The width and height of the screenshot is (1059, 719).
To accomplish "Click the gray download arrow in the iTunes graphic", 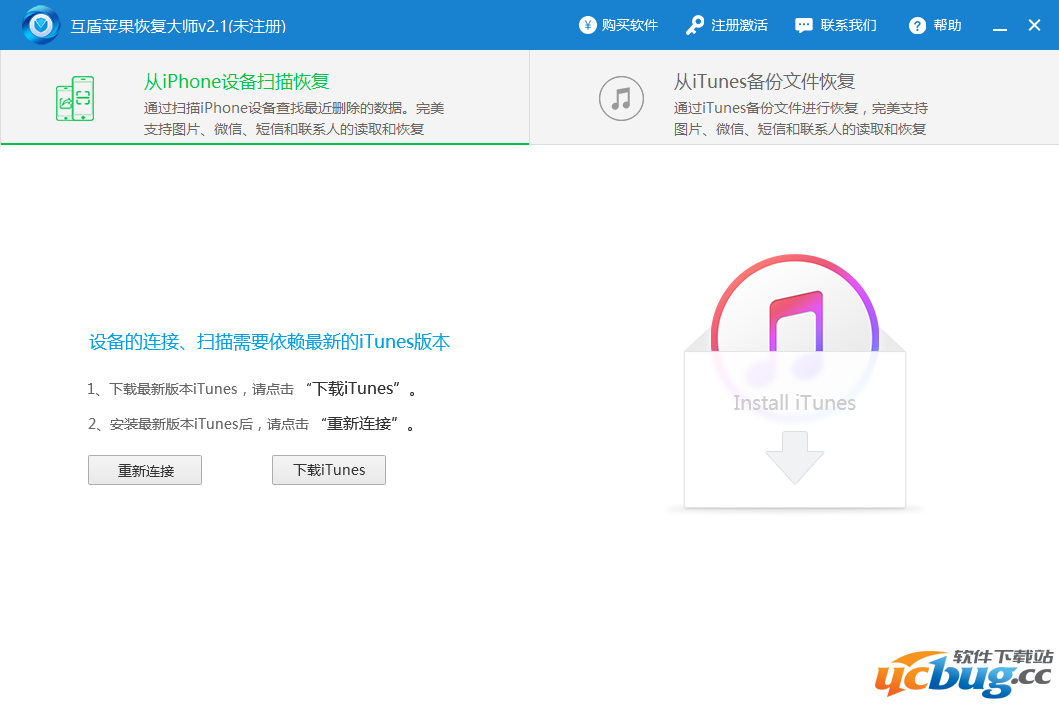I will click(794, 457).
